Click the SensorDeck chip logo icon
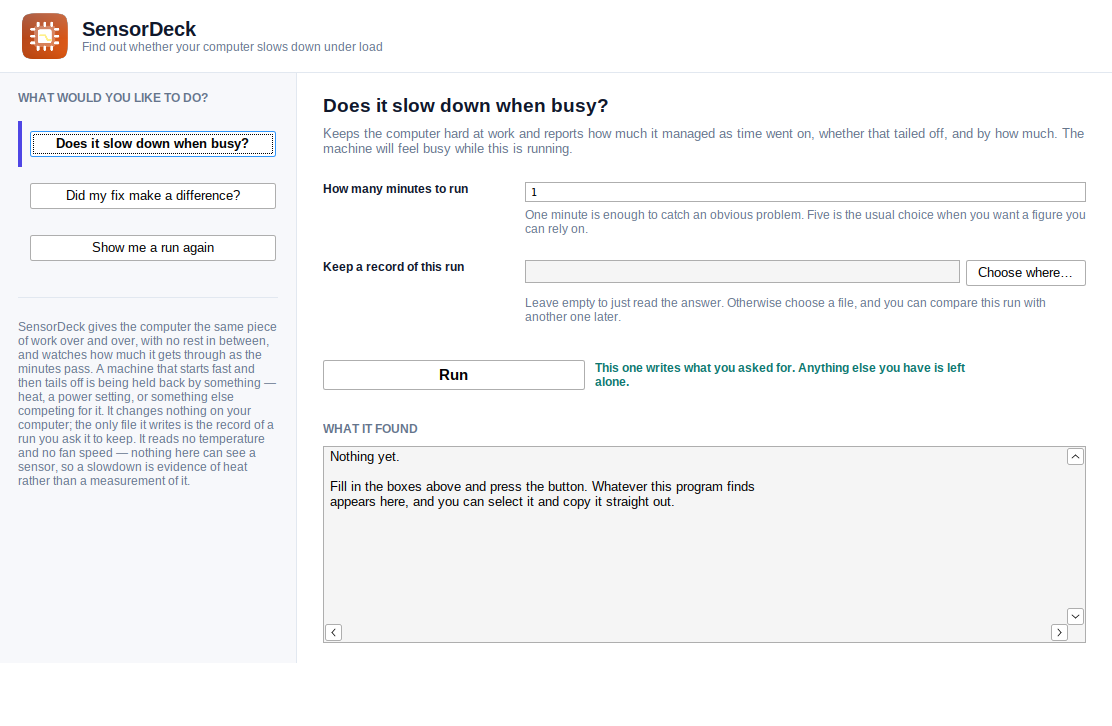The width and height of the screenshot is (1112, 726). click(45, 36)
